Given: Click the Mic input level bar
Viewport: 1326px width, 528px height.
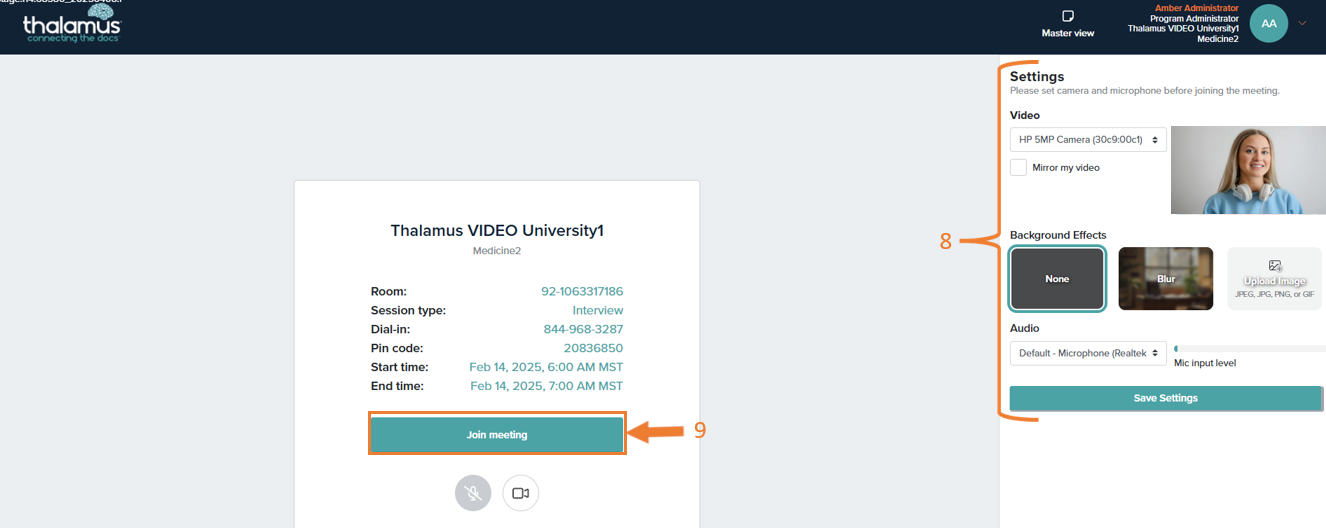Looking at the screenshot, I should pos(1249,349).
